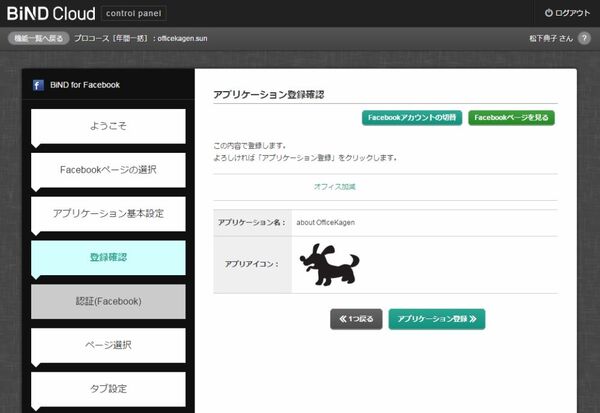Viewport: 600px width, 413px height.
Task: Click the アプリケーション登録確認 heading
Action: click(269, 95)
